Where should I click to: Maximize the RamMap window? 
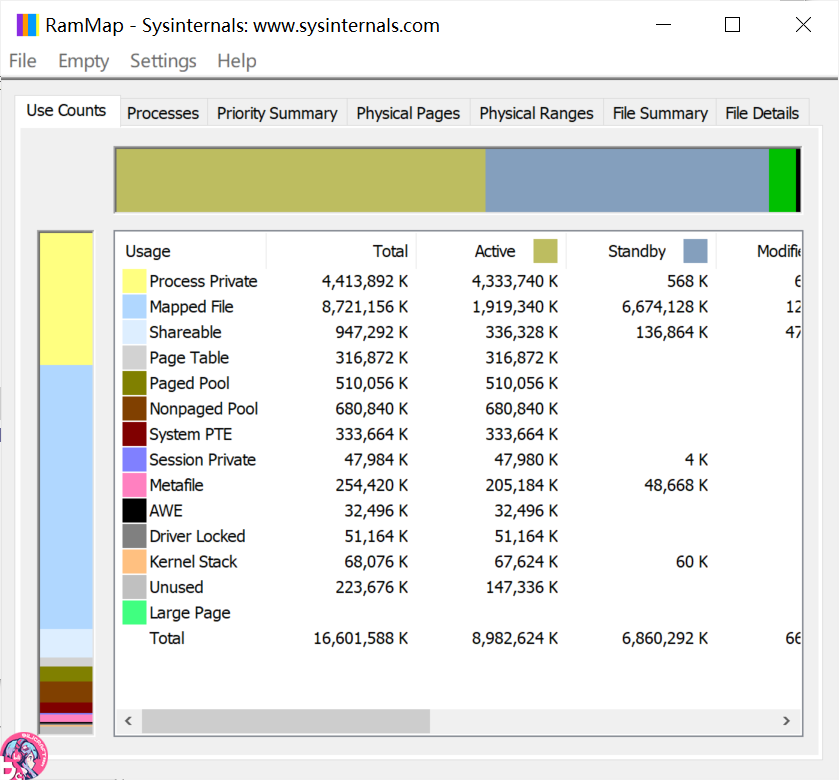point(732,25)
